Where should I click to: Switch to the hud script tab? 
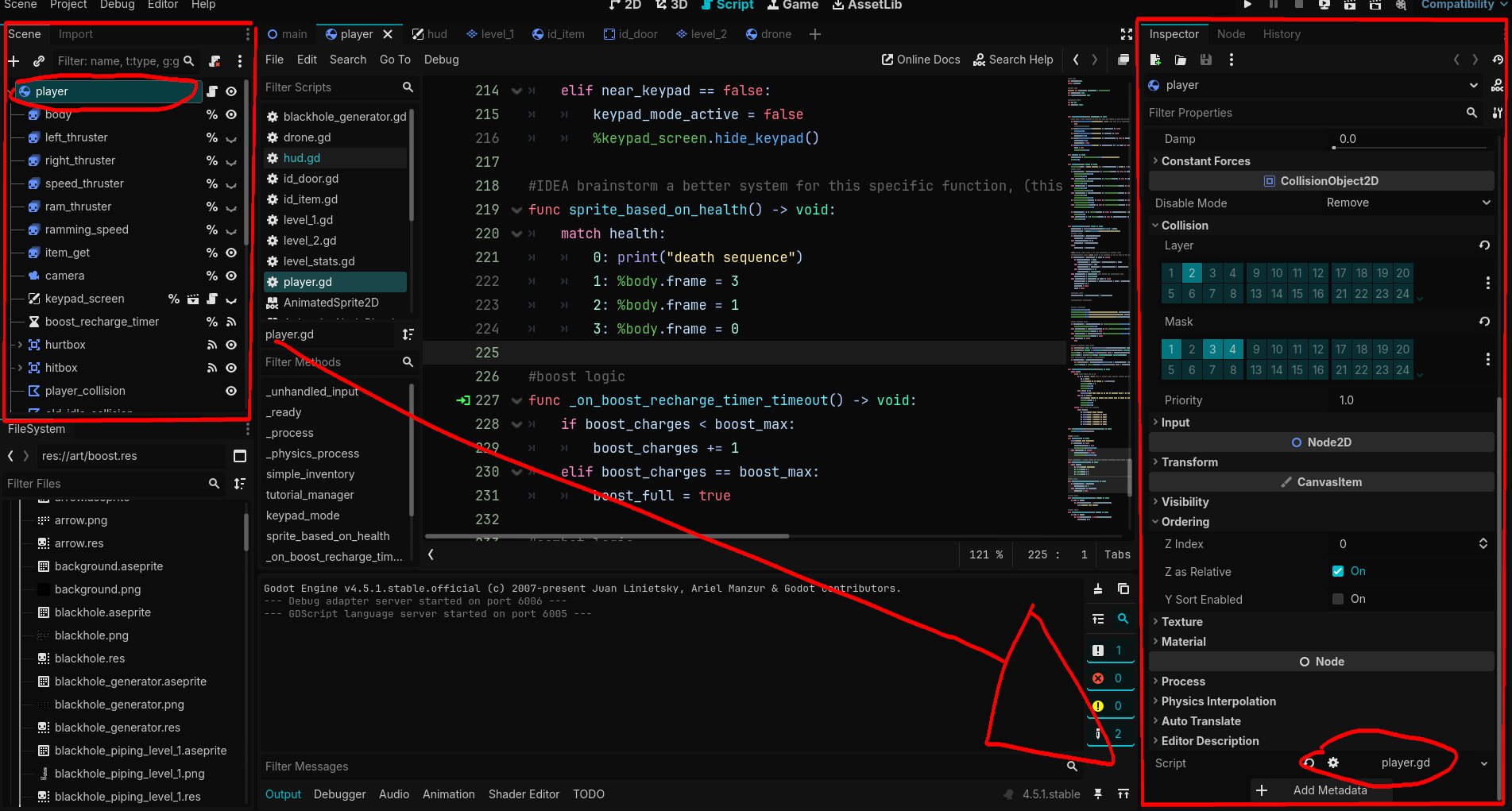[430, 34]
